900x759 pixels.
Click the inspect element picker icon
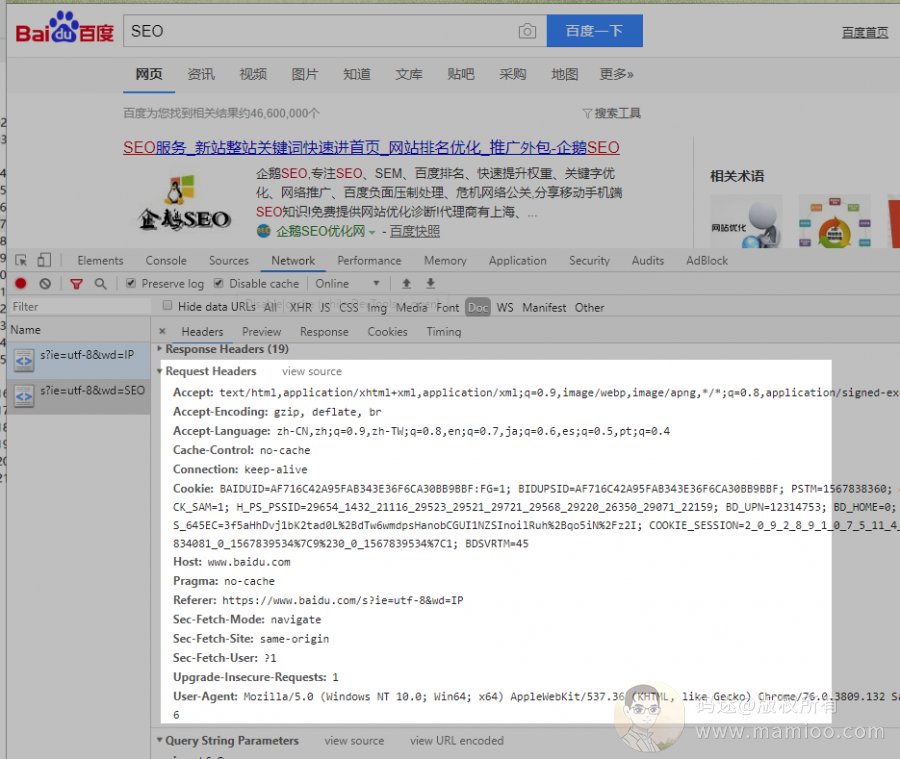coord(21,260)
